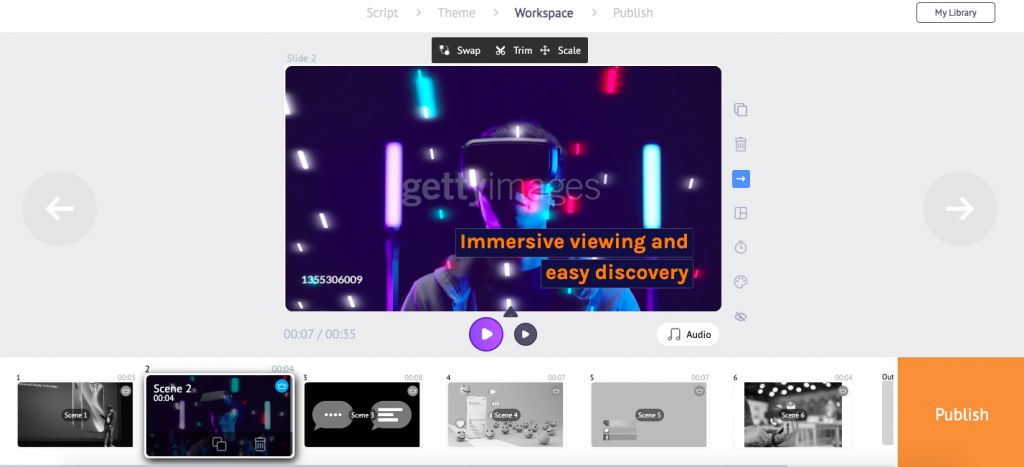Go to the Publish step in breadcrumb

633,13
